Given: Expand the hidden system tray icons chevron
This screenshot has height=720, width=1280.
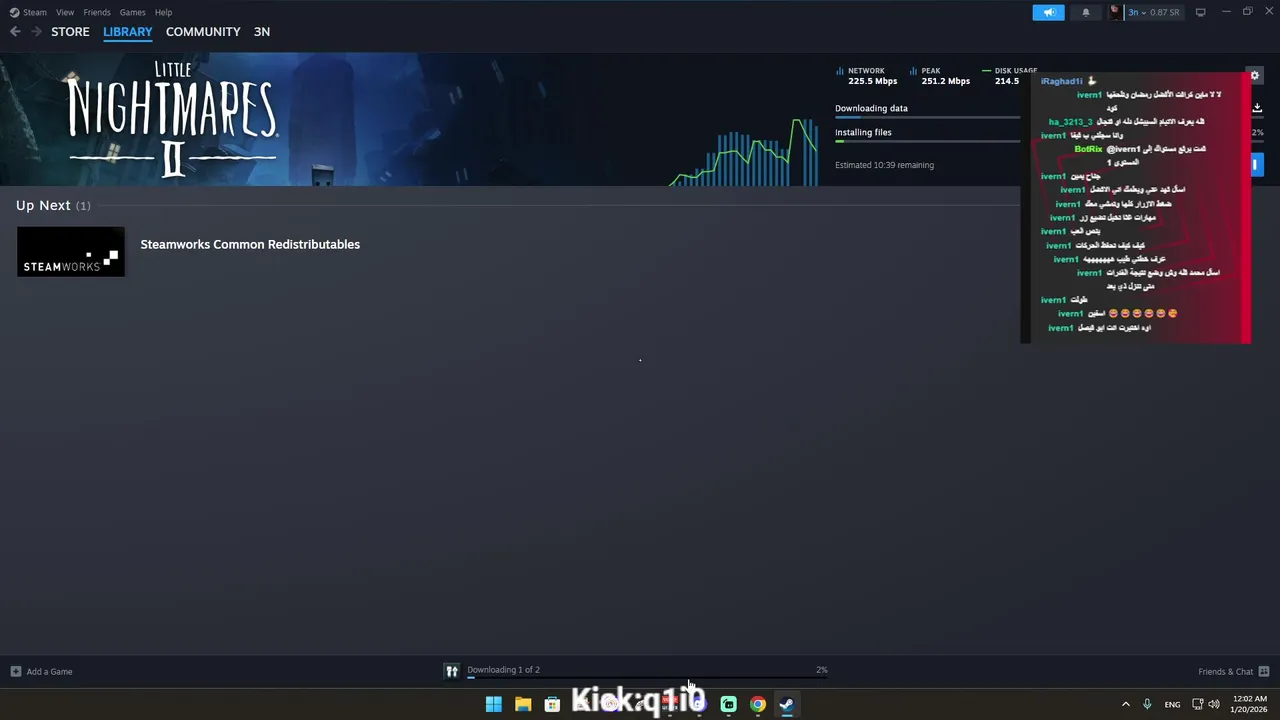Looking at the screenshot, I should pos(1125,704).
